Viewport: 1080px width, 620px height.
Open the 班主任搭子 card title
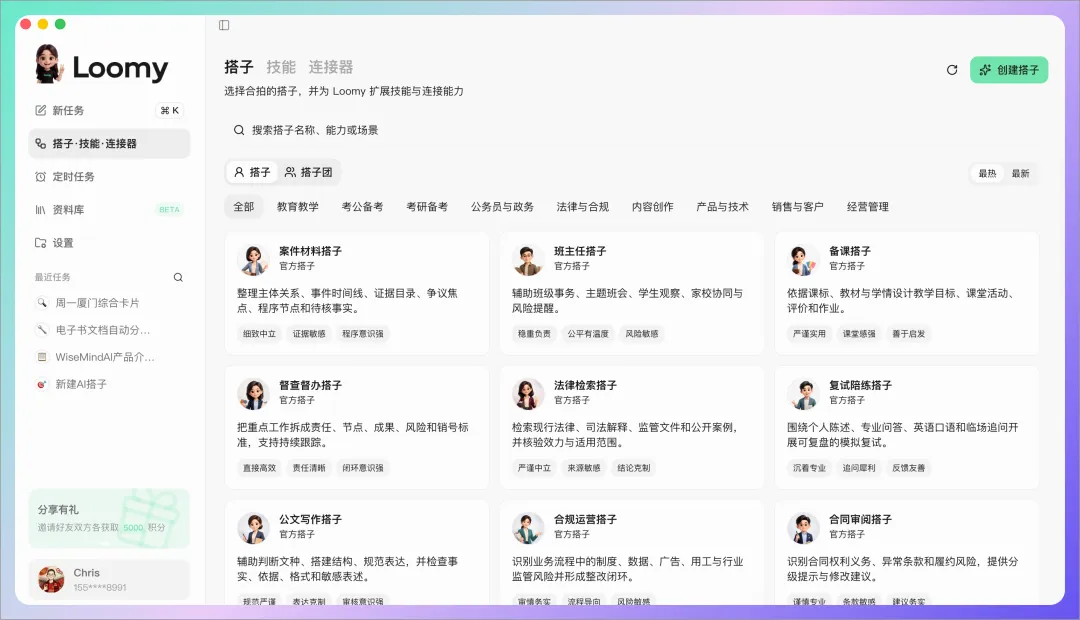click(580, 251)
